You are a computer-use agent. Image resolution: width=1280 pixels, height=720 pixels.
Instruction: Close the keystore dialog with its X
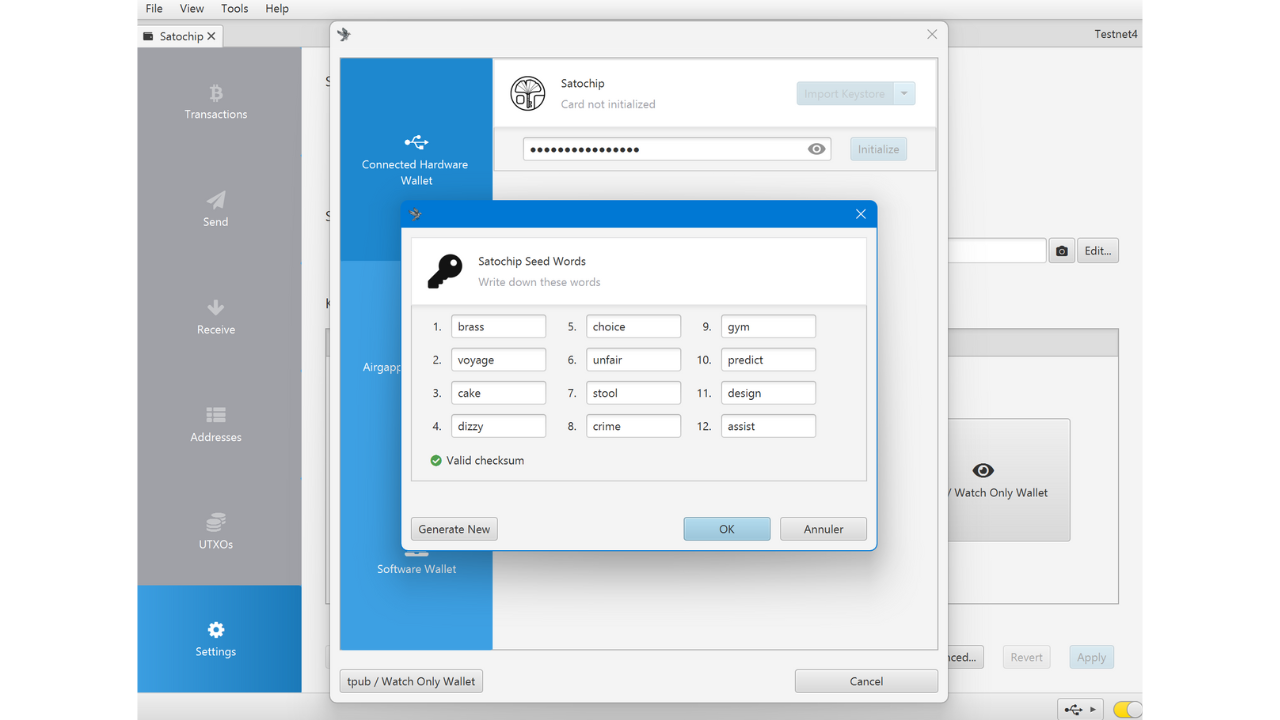point(932,34)
